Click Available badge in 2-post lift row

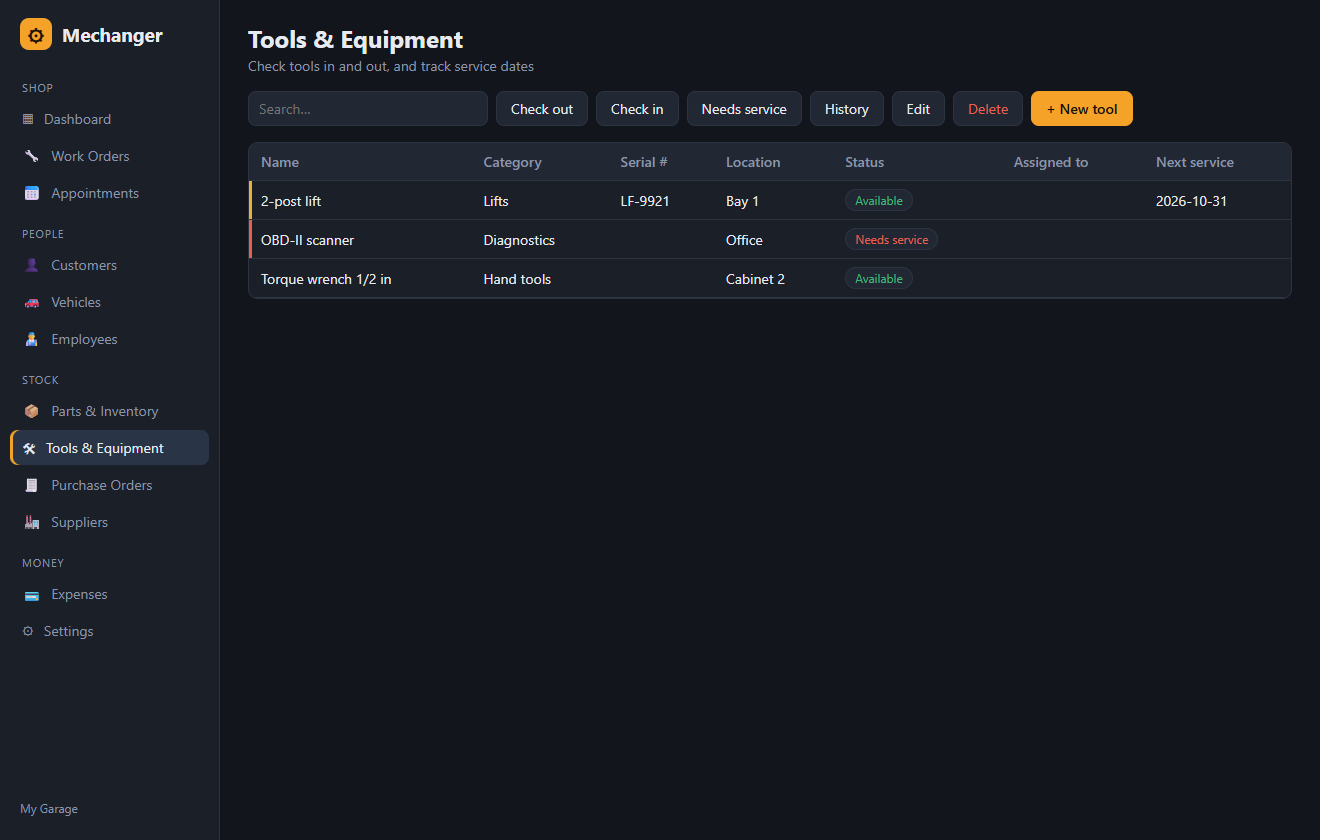879,201
